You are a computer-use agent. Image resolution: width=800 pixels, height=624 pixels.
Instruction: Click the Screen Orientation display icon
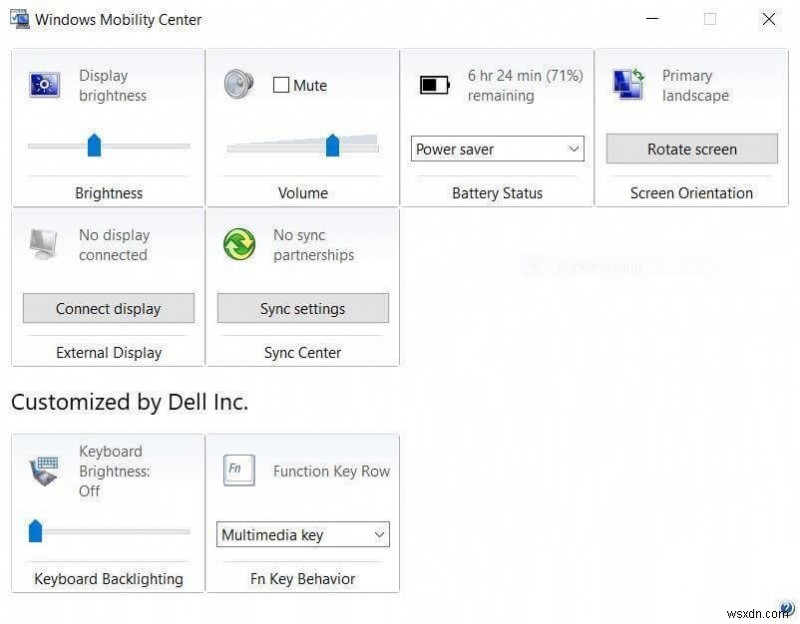point(628,85)
